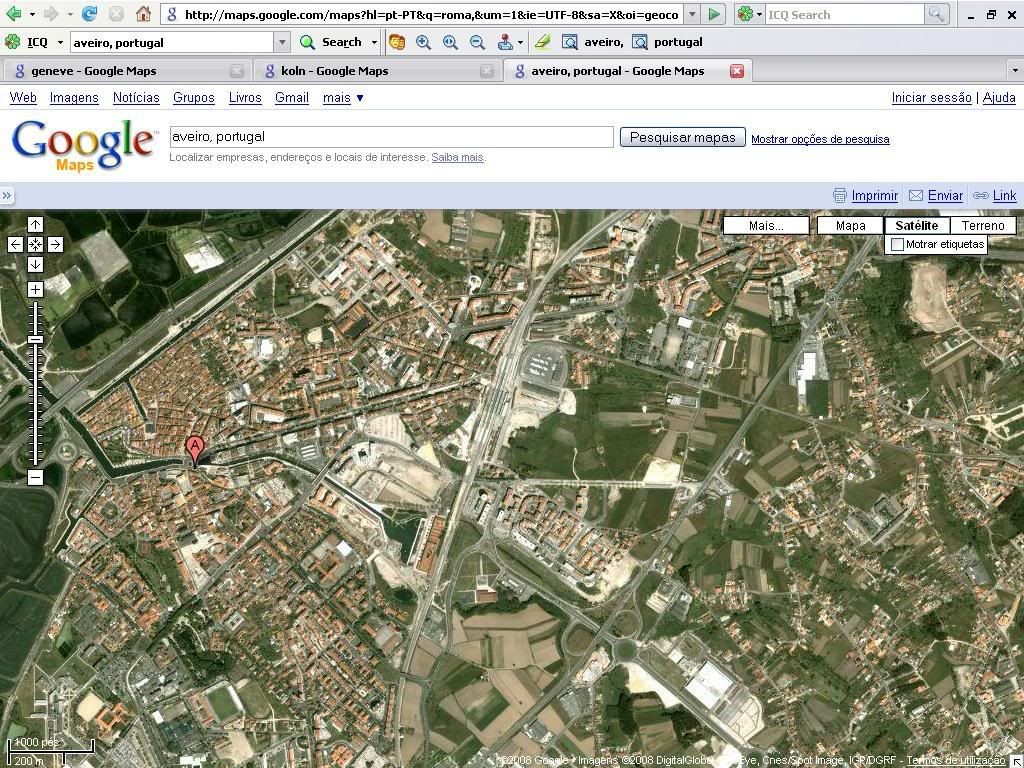Enable the Mostrar etiquetas checkbox

point(898,245)
